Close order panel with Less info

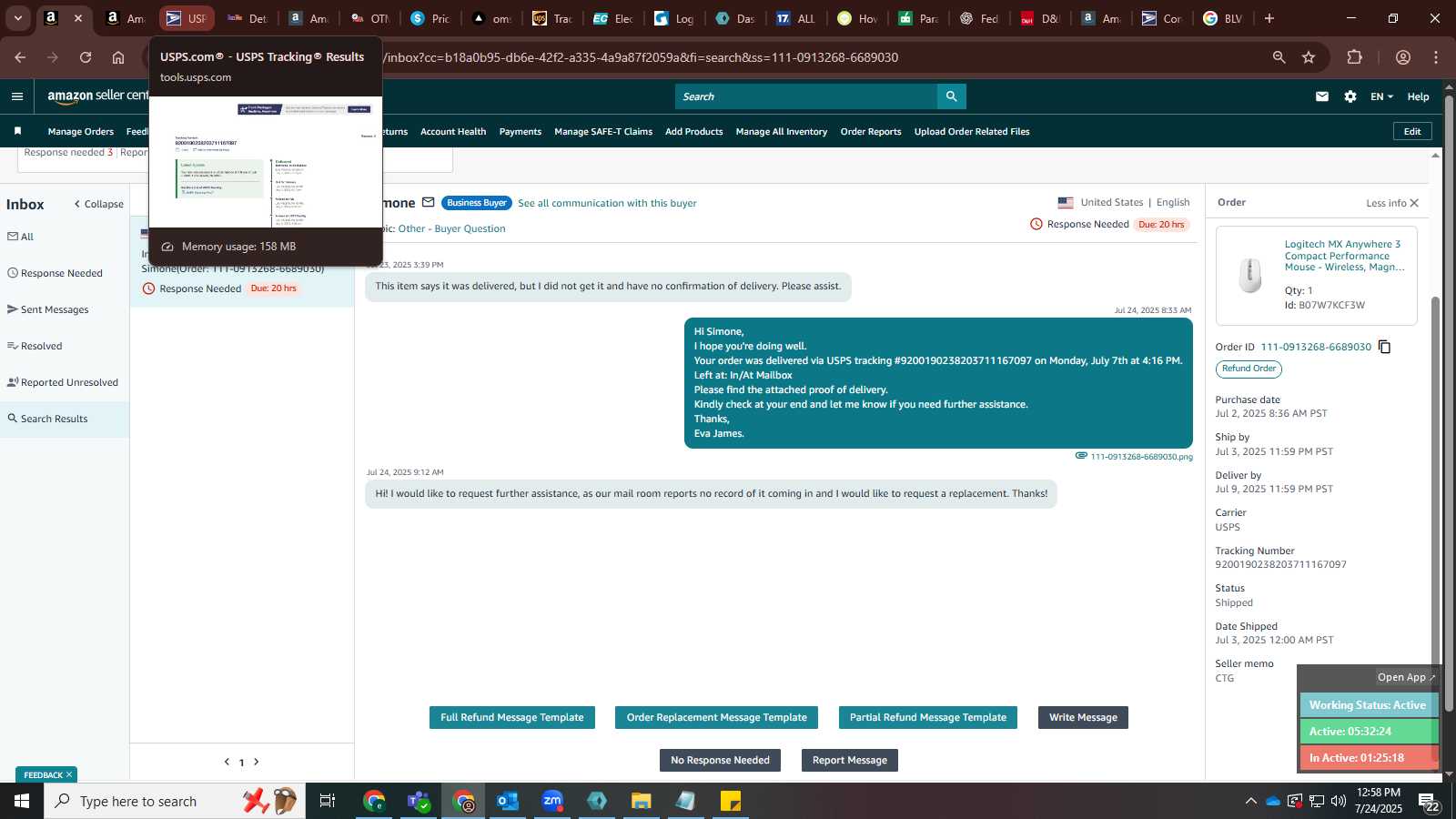(1392, 203)
